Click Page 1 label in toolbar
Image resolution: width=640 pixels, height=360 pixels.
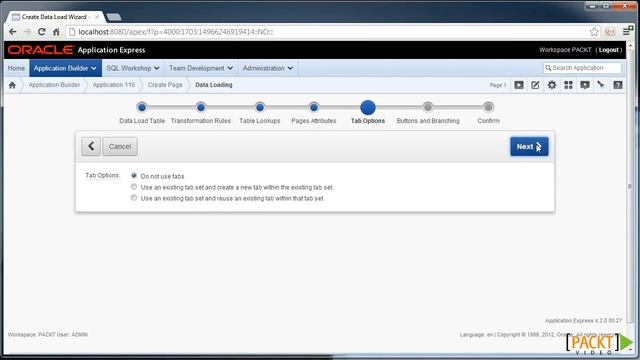pos(498,85)
